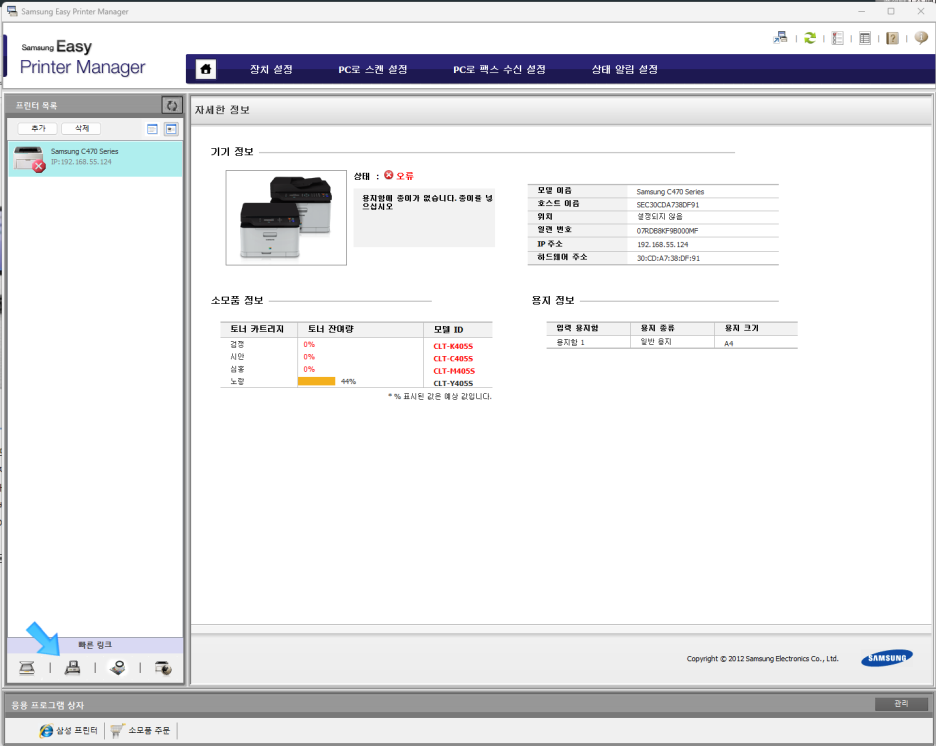Click the model name value Samsung C470 Series
This screenshot has width=936, height=746.
670,192
